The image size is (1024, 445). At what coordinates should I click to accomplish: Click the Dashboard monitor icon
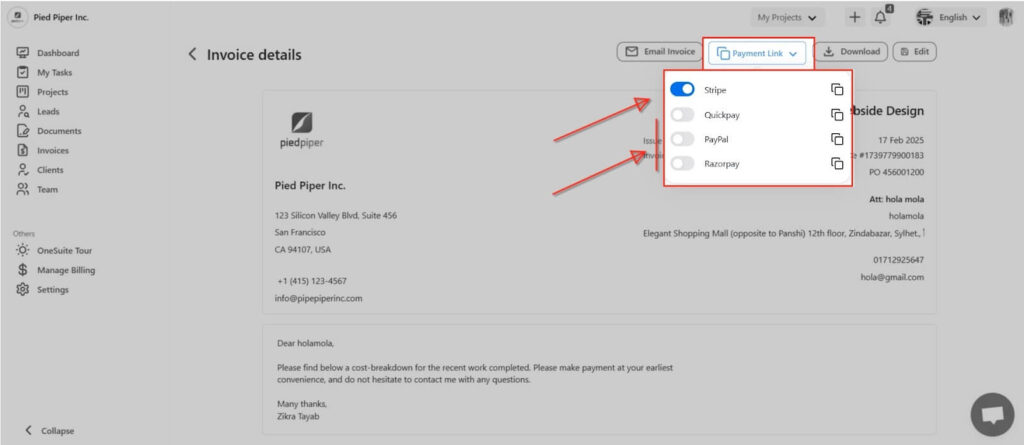[x=23, y=53]
